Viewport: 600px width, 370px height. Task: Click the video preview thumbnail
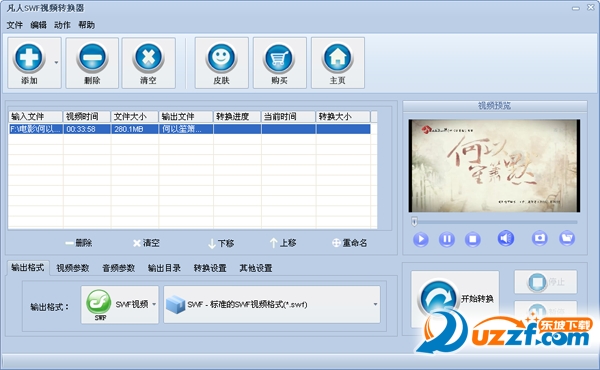[x=494, y=166]
